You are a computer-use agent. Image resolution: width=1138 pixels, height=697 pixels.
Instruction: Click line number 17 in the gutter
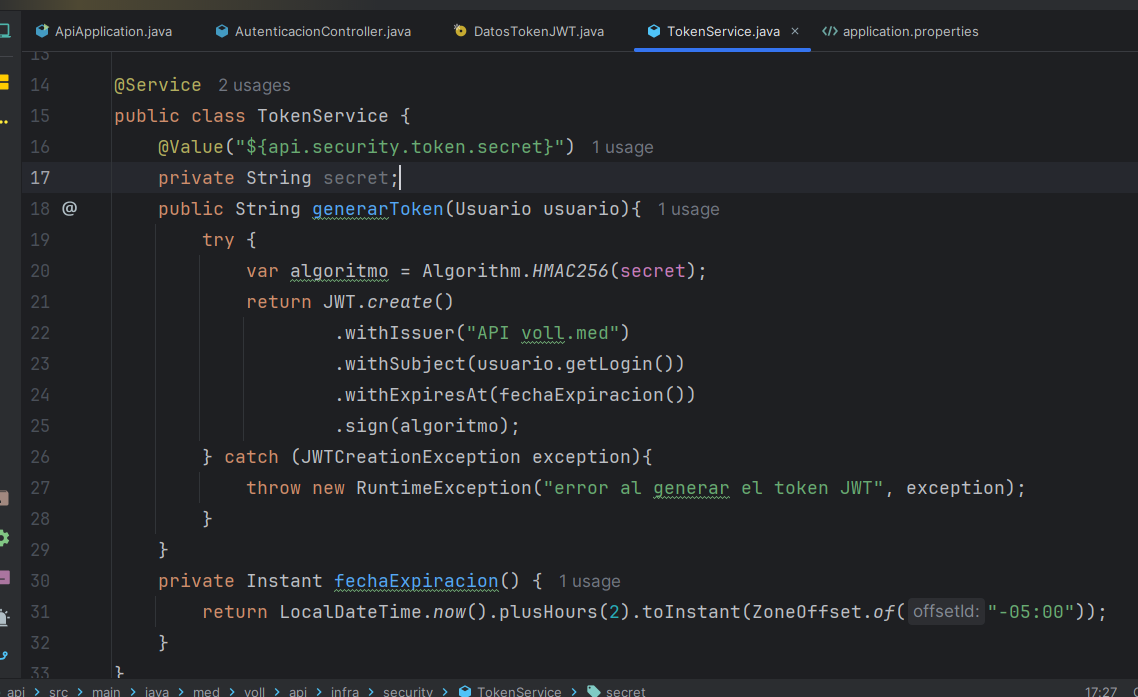(x=40, y=178)
